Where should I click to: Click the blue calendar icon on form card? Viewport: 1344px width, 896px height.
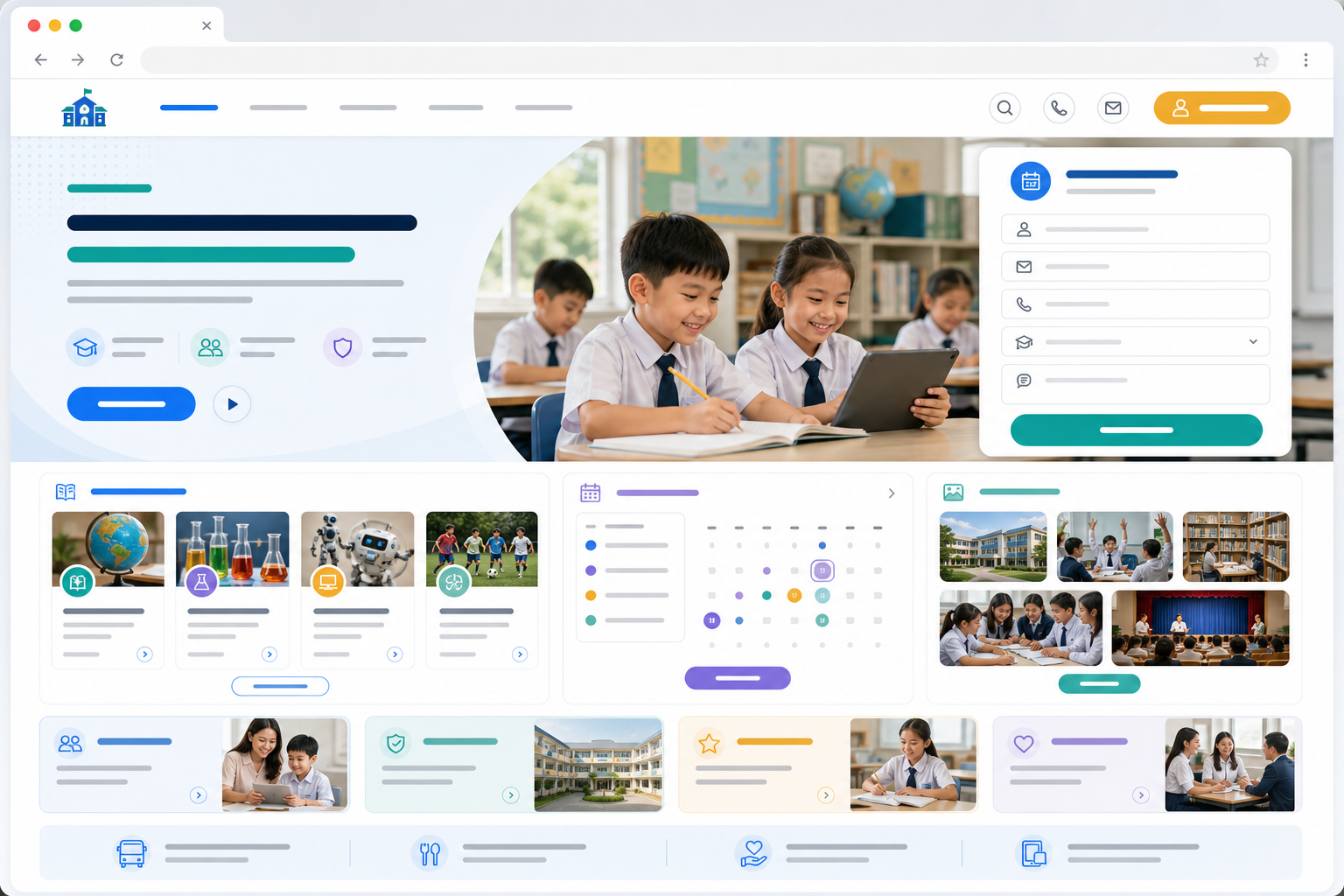pos(1031,181)
